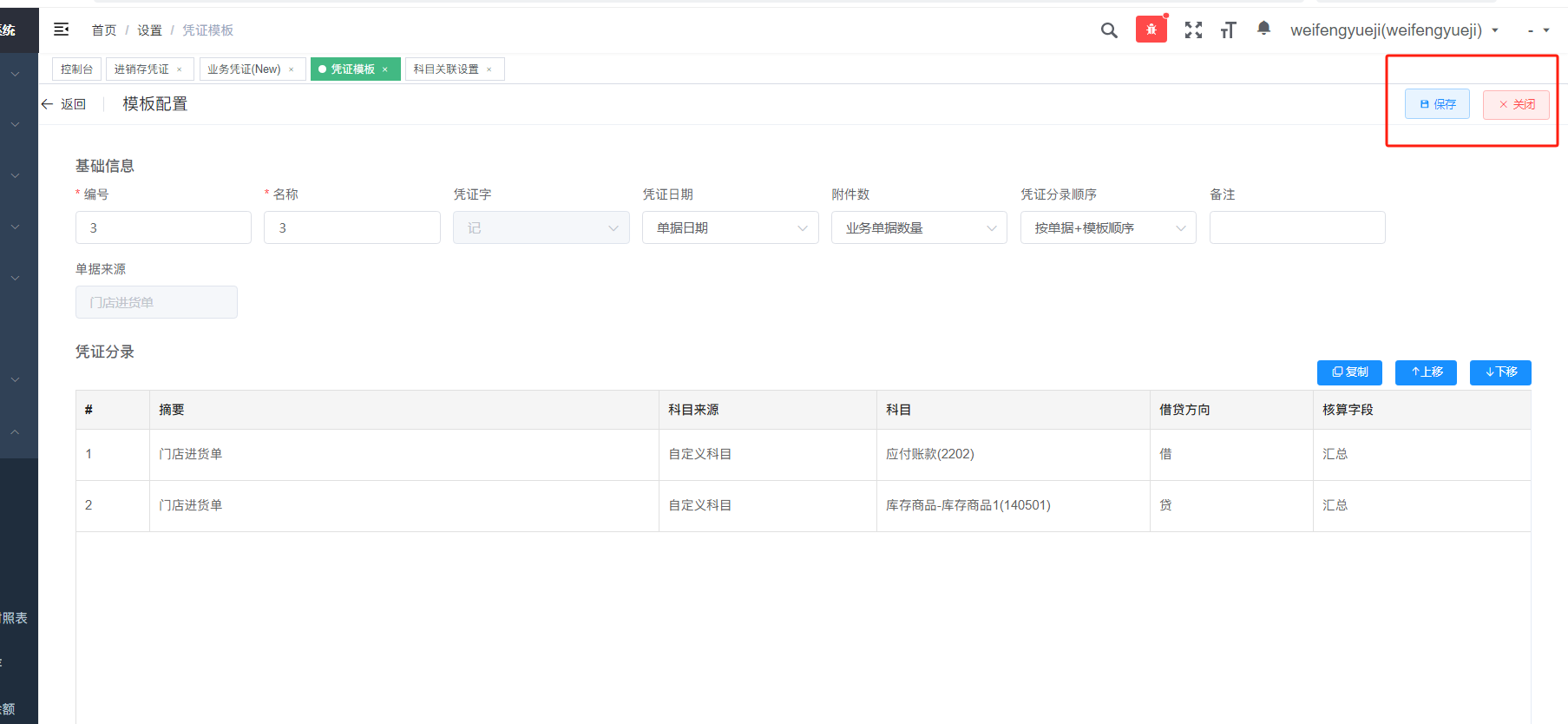Toggle the sidebar collapse hamburger icon
The width and height of the screenshot is (1568, 724).
point(62,30)
